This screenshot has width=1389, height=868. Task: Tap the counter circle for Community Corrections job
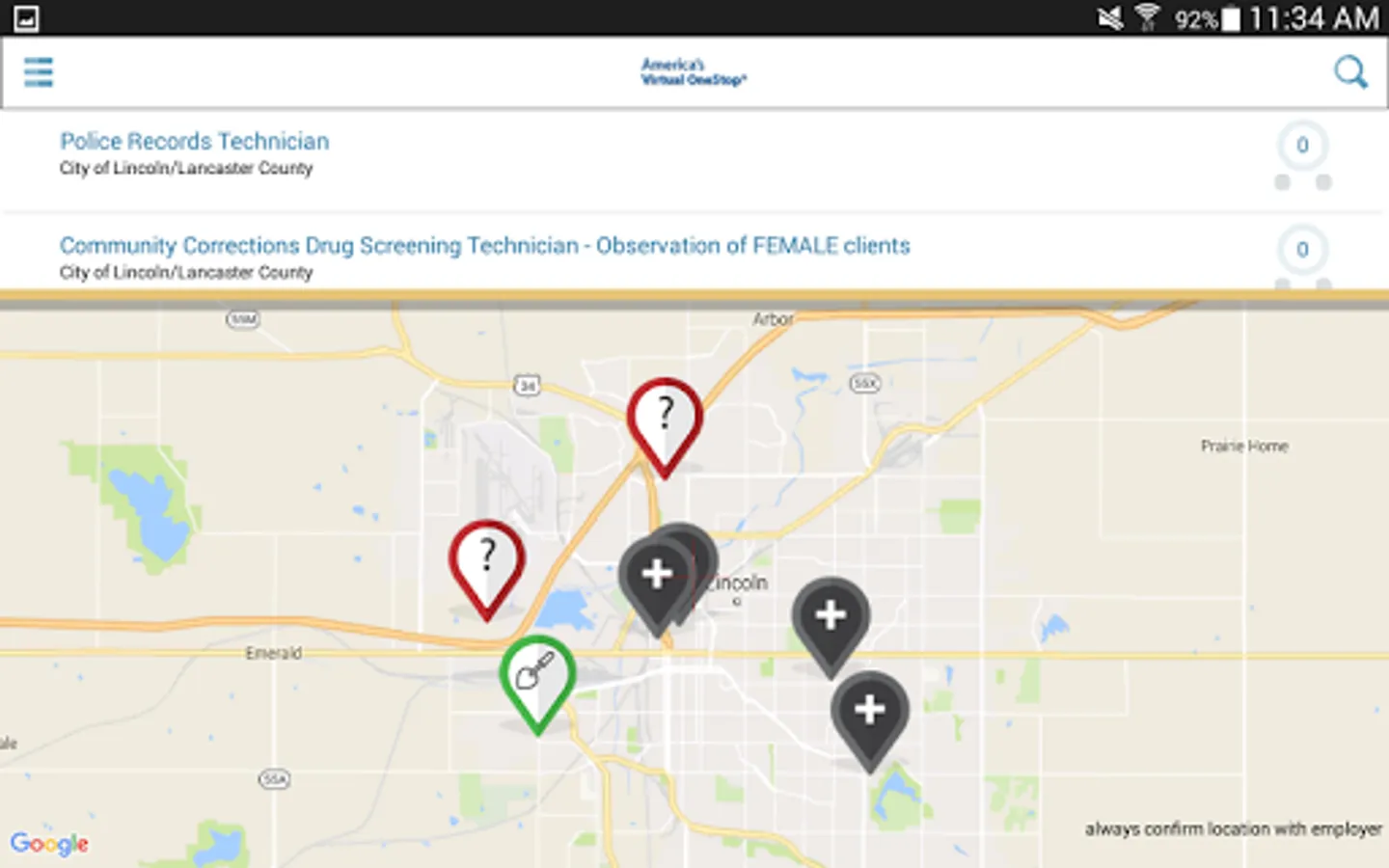click(x=1302, y=250)
